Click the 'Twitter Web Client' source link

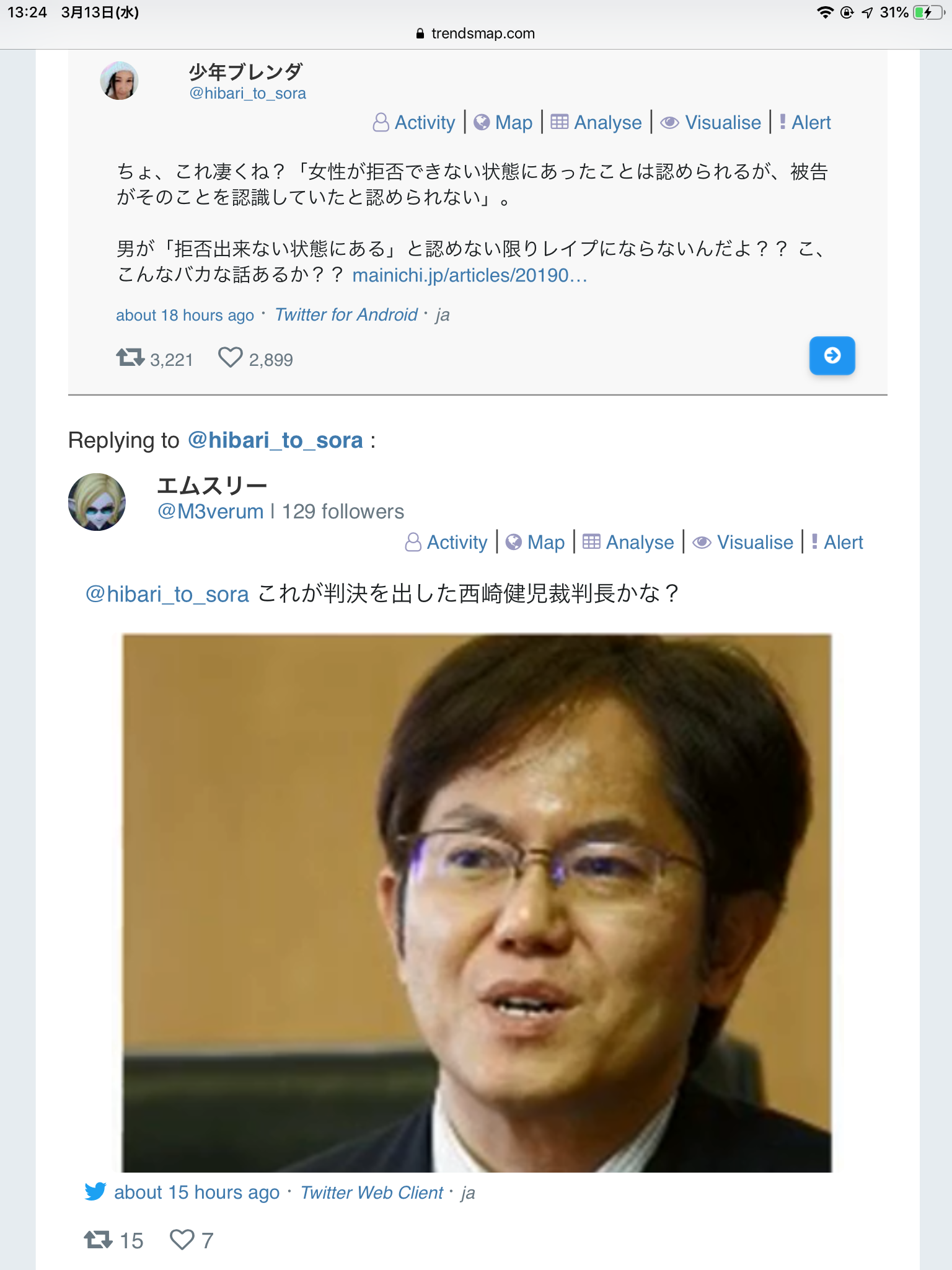372,1192
